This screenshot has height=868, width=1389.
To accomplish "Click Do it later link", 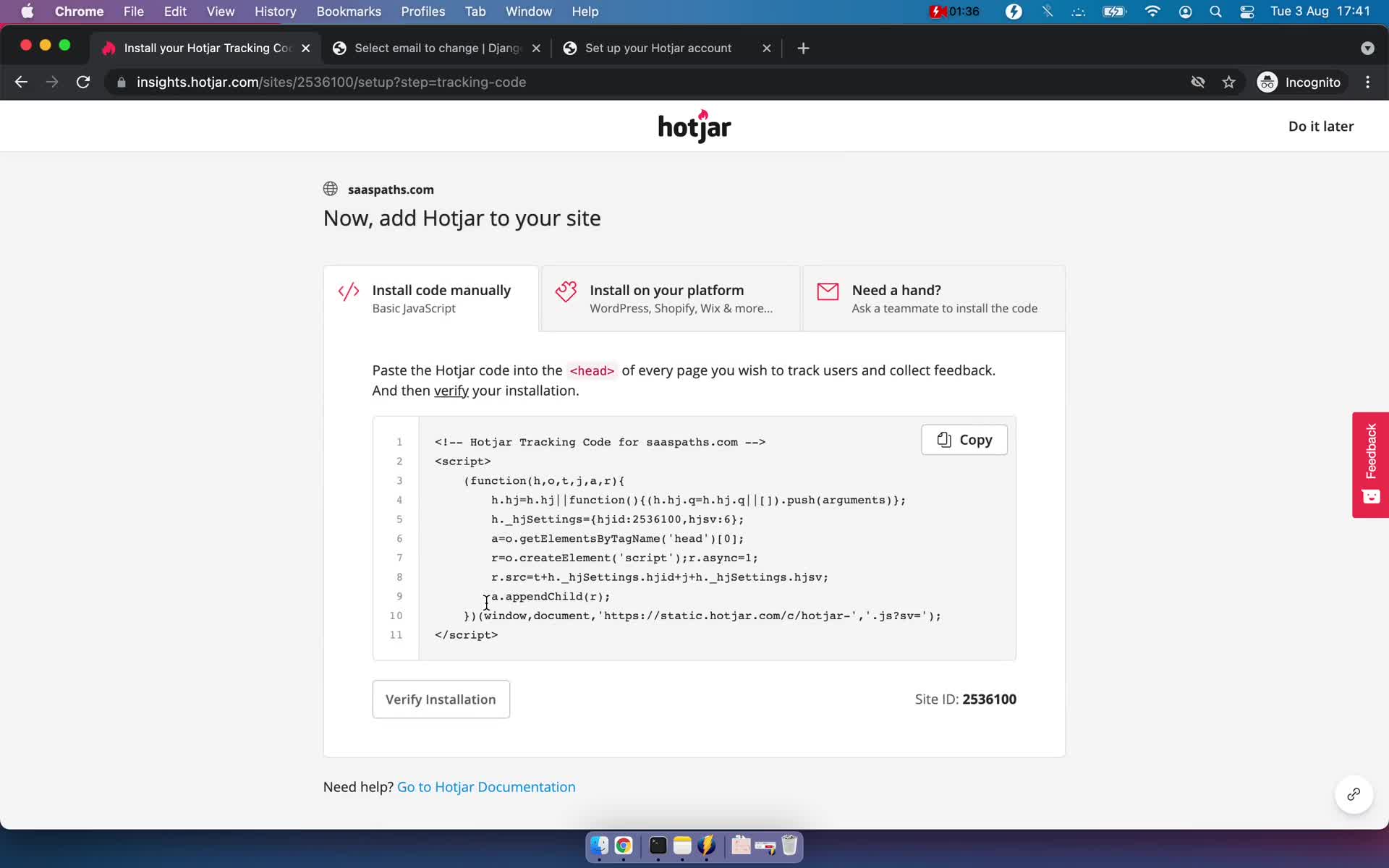I will tap(1320, 126).
